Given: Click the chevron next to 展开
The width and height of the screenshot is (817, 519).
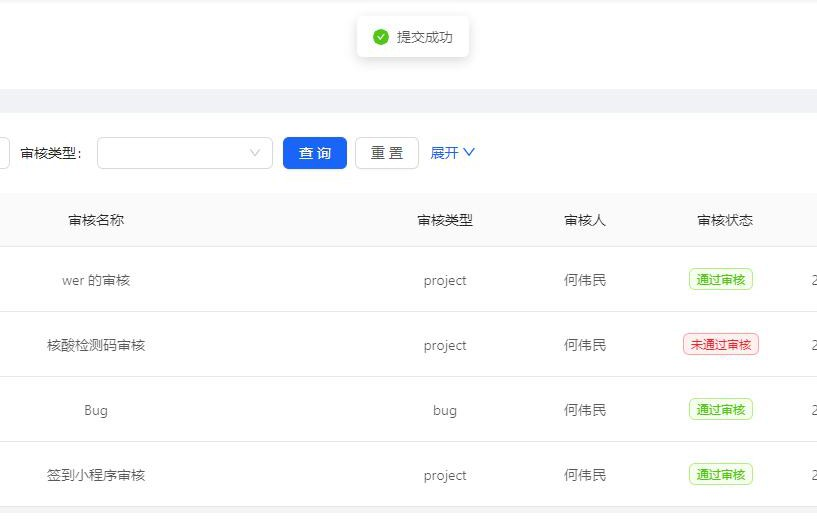Looking at the screenshot, I should click(469, 153).
